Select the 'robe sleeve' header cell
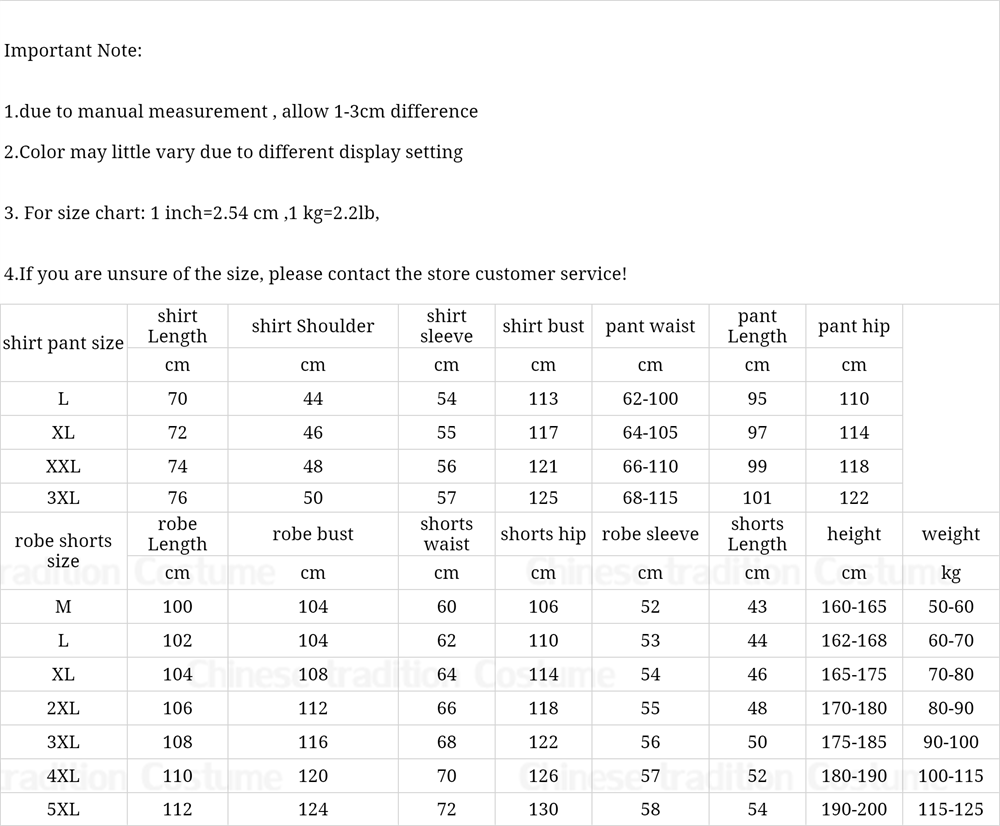1000x826 pixels. [x=650, y=534]
